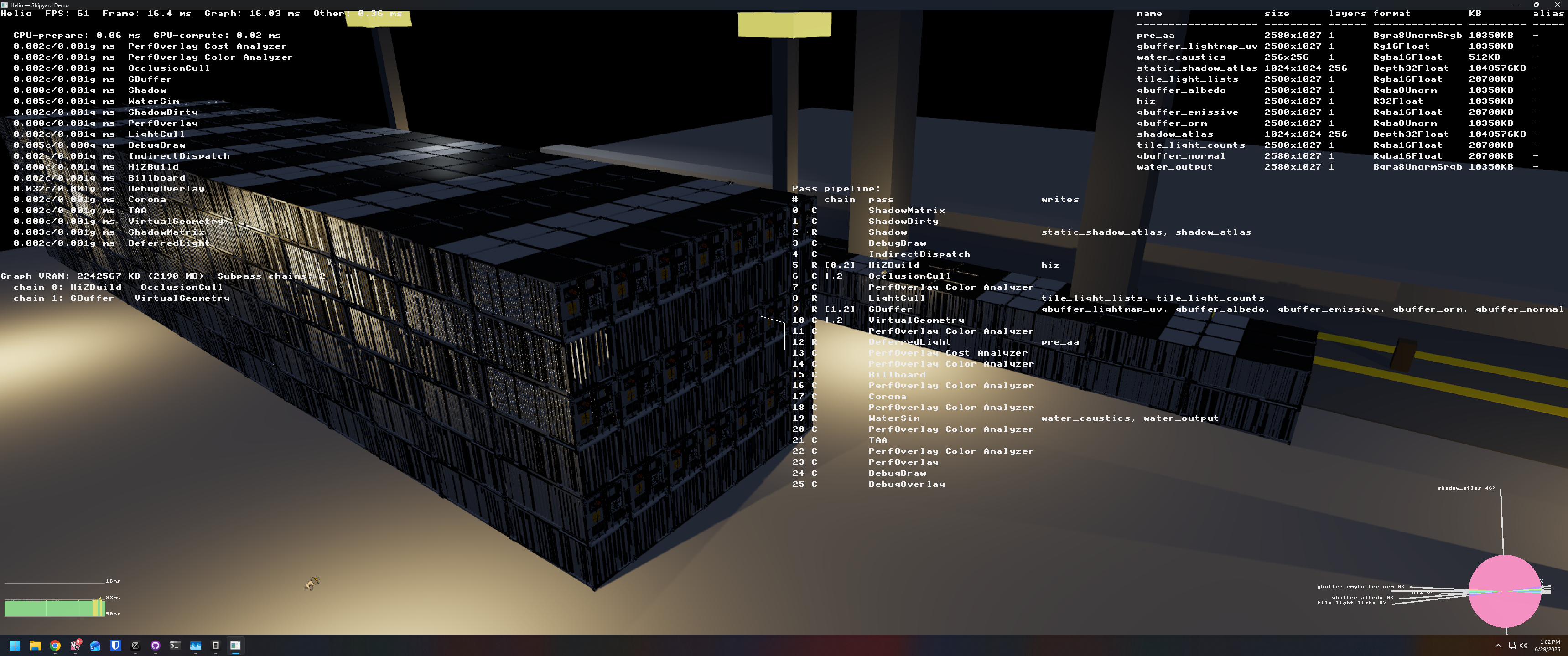The height and width of the screenshot is (656, 1568).
Task: Click 'gbuffer_lightmap_uv' row in texture table
Action: pyautogui.click(x=1338, y=46)
